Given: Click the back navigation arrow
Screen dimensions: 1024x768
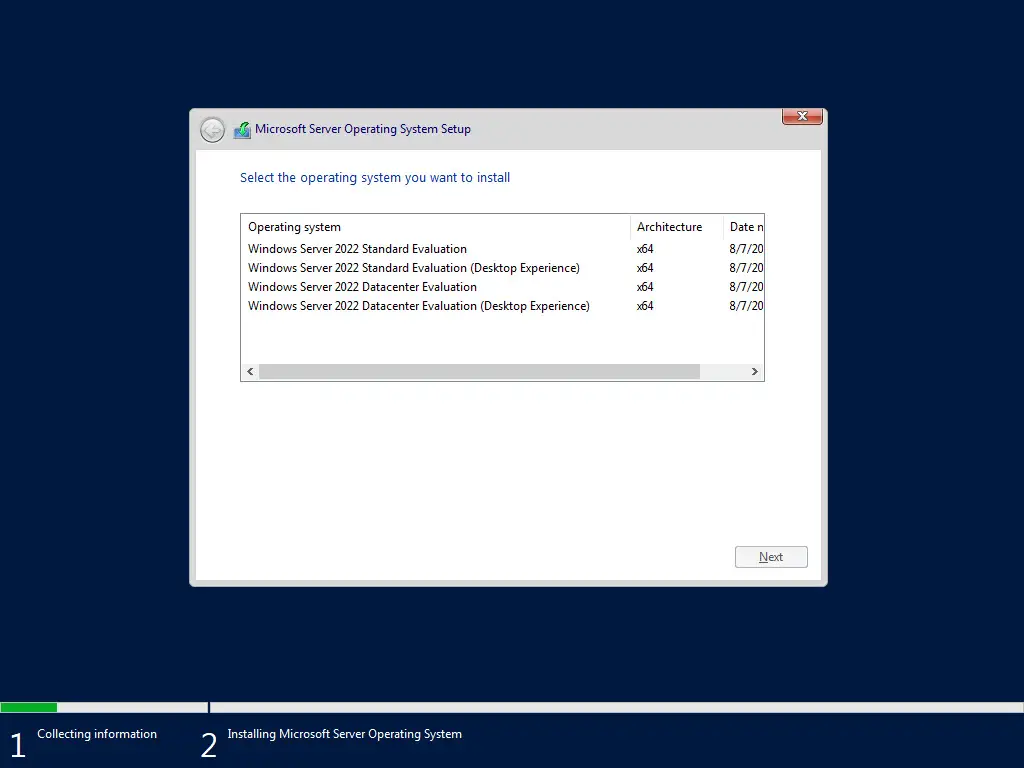Looking at the screenshot, I should [212, 129].
